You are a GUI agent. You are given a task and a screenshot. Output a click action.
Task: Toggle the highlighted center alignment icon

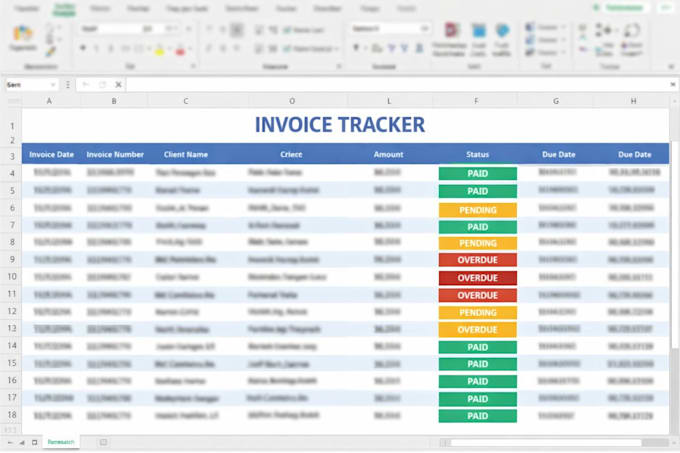pos(237,29)
